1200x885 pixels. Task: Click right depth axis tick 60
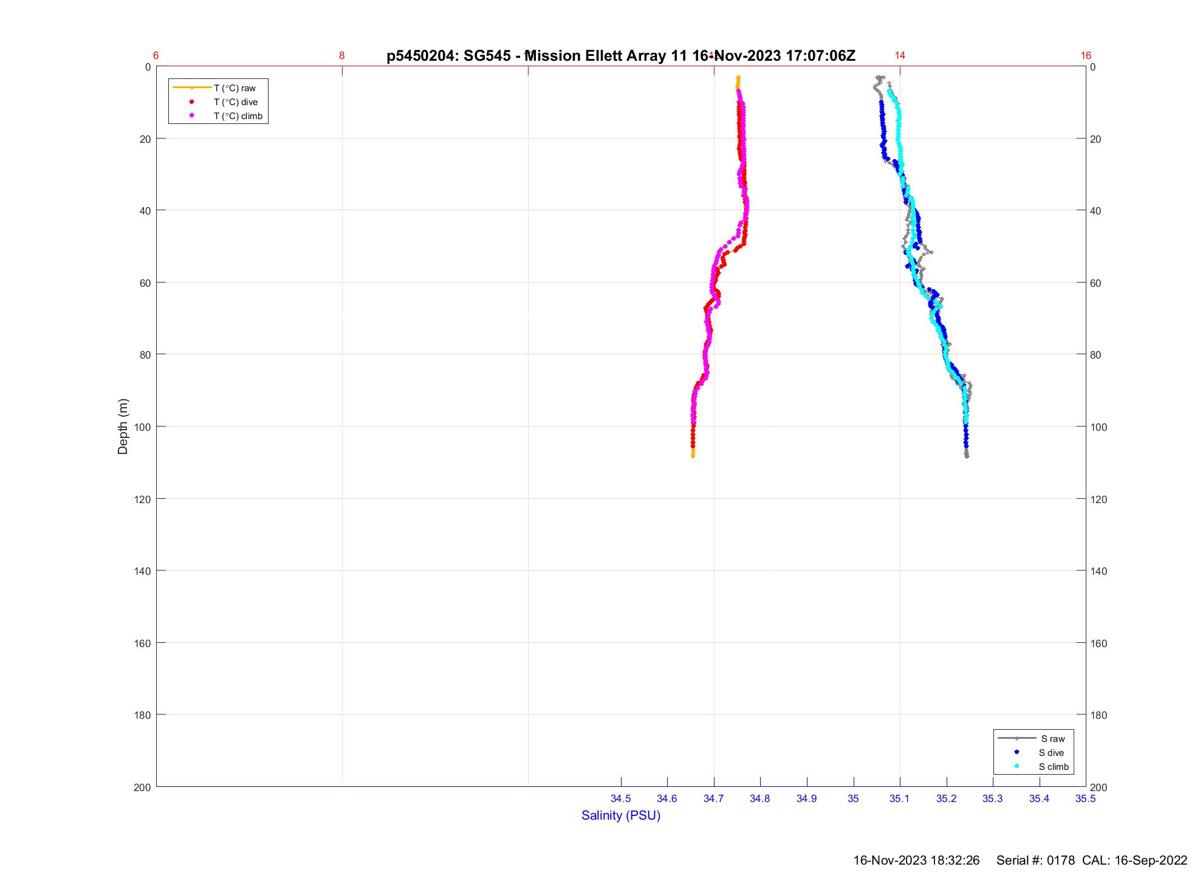click(x=1097, y=283)
